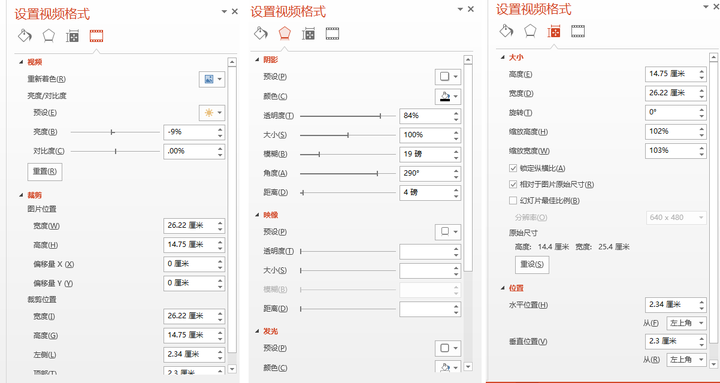Enable 幻灯片最佳比例 checkbox

tap(513, 201)
